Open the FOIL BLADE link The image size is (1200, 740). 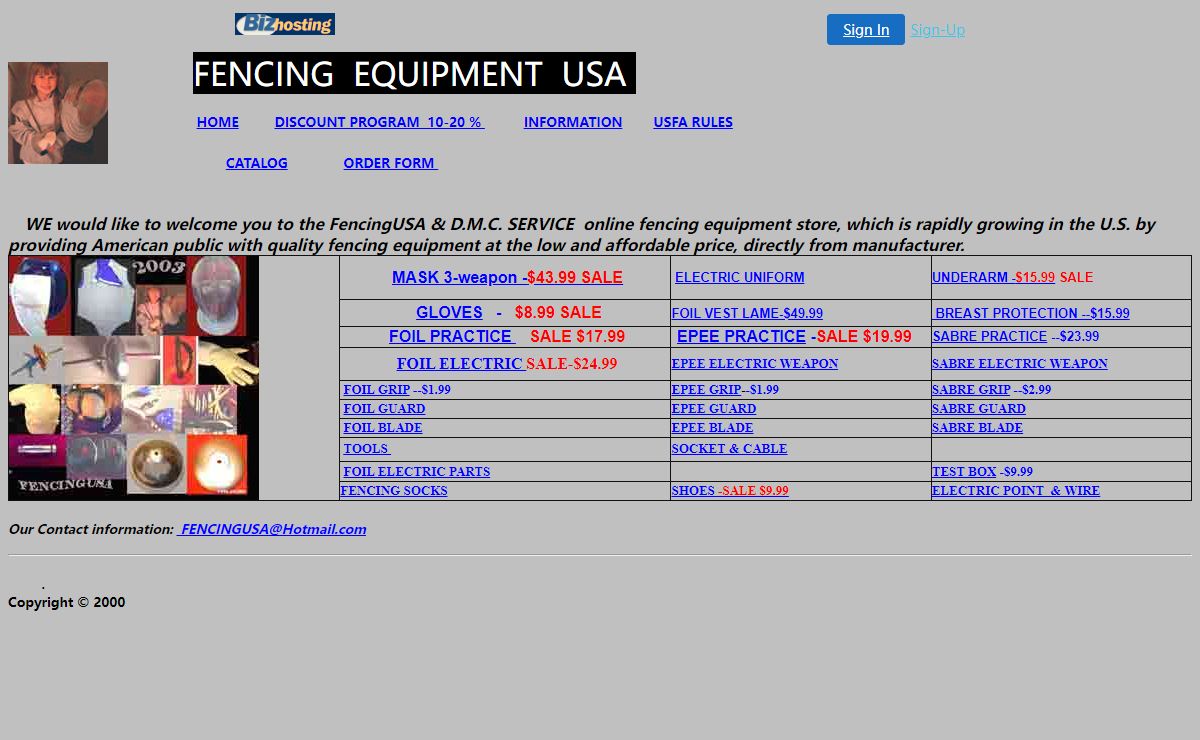pyautogui.click(x=383, y=428)
